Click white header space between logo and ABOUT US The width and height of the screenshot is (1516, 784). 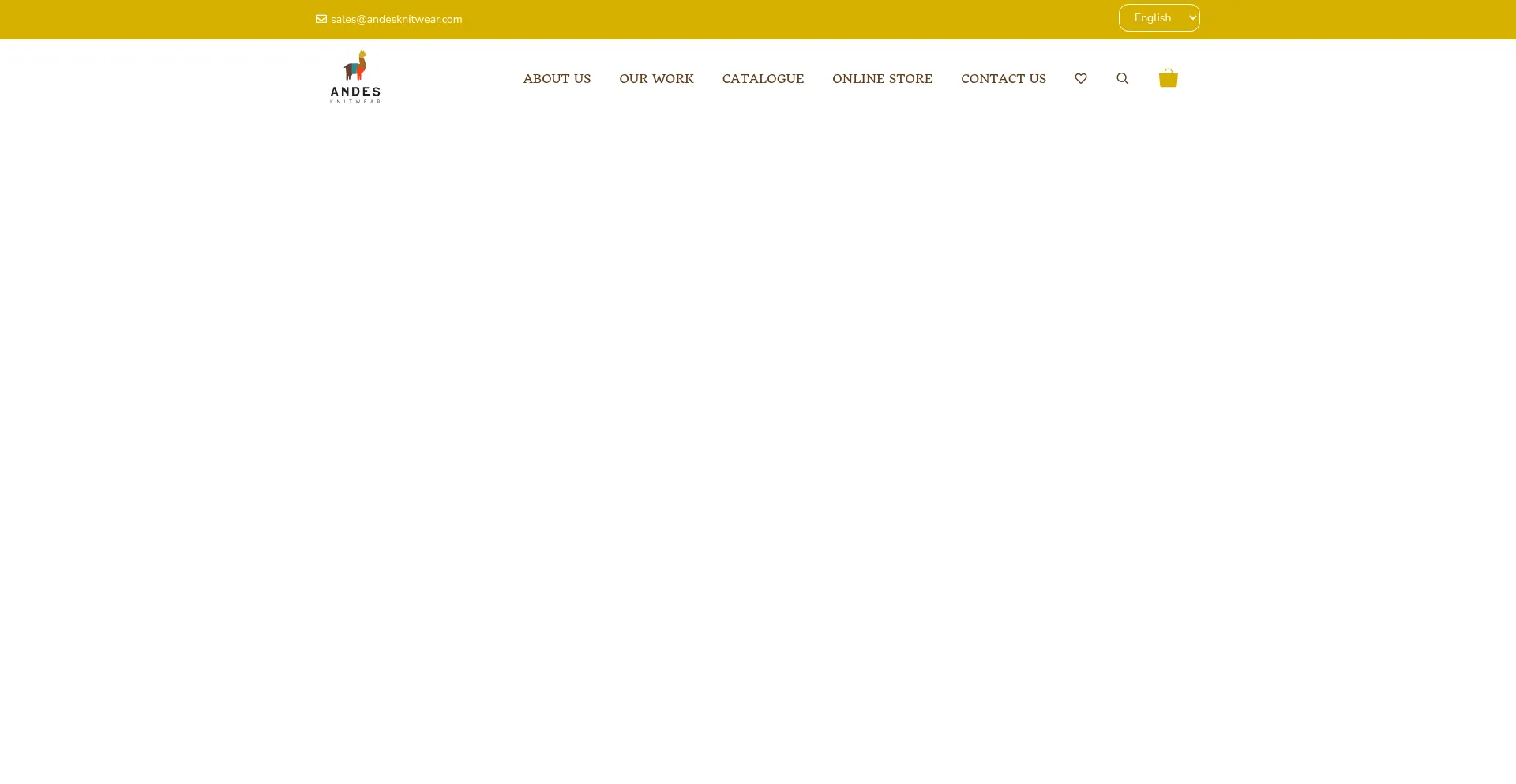pos(450,79)
